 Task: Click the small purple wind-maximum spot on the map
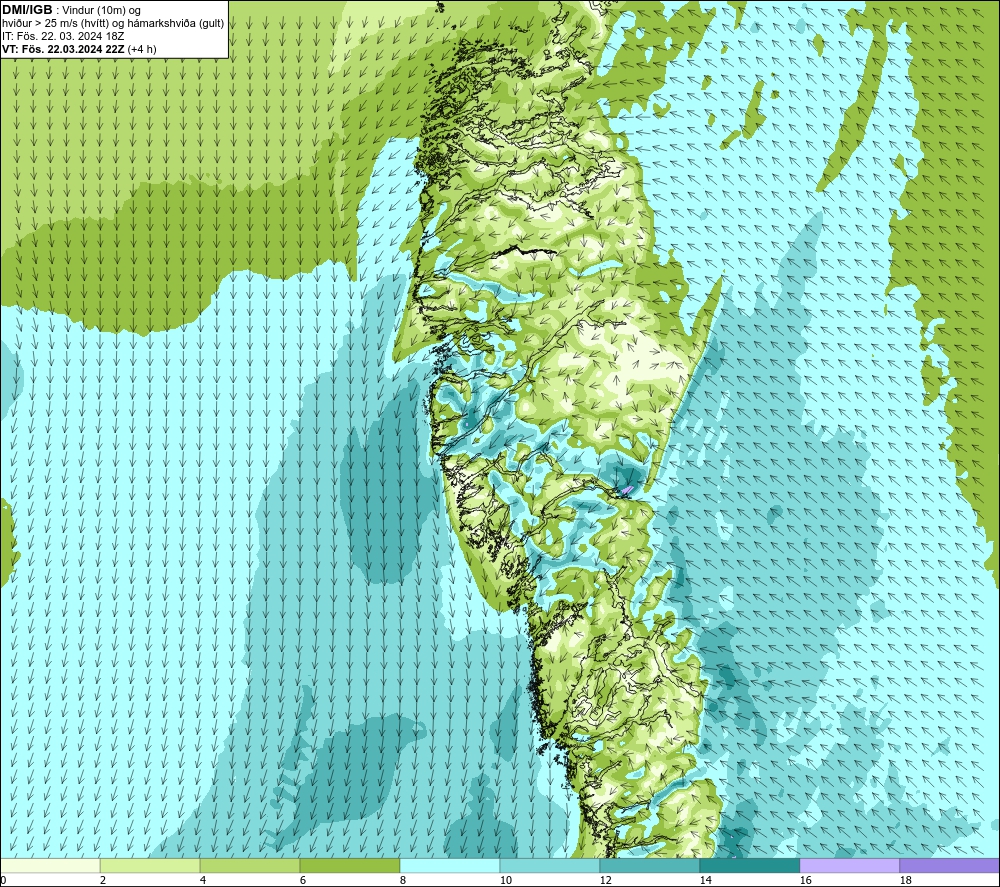[627, 490]
